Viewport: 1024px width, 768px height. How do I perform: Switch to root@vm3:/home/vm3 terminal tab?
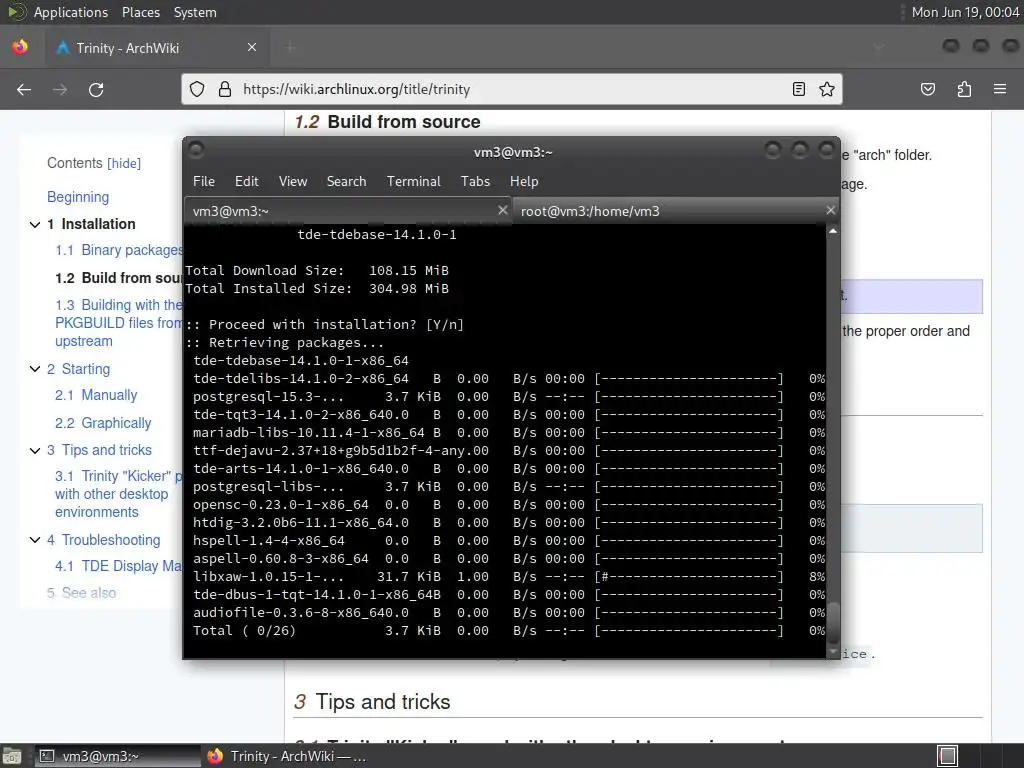pos(675,211)
